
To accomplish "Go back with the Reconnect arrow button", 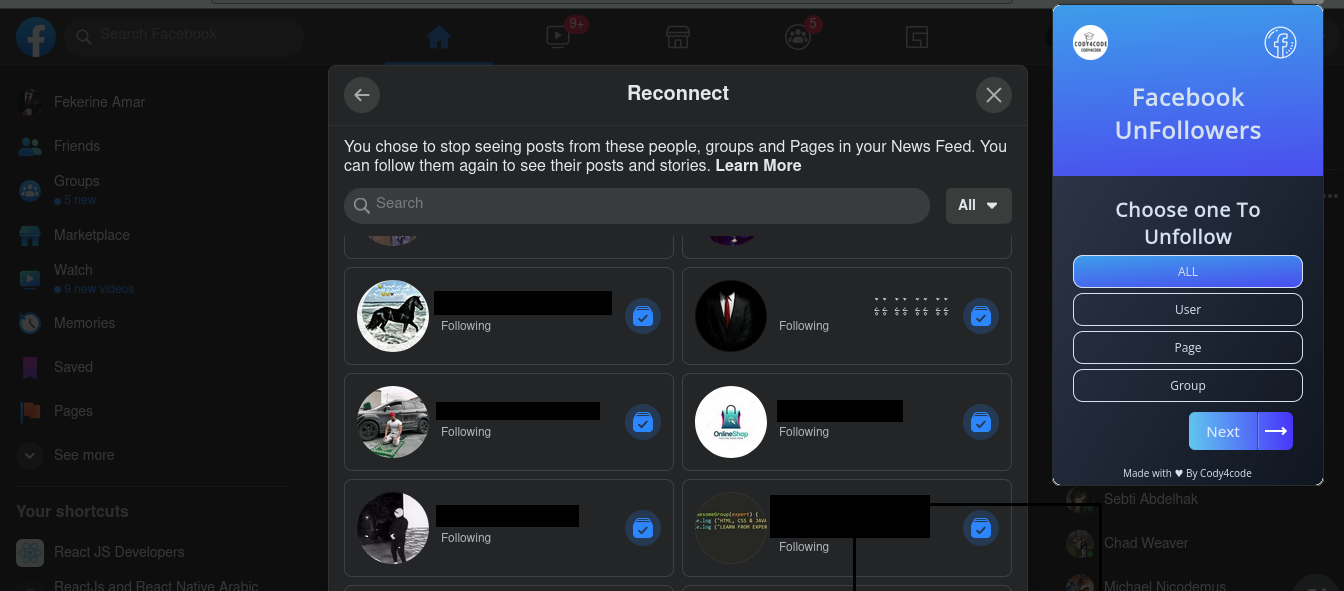I will click(362, 95).
